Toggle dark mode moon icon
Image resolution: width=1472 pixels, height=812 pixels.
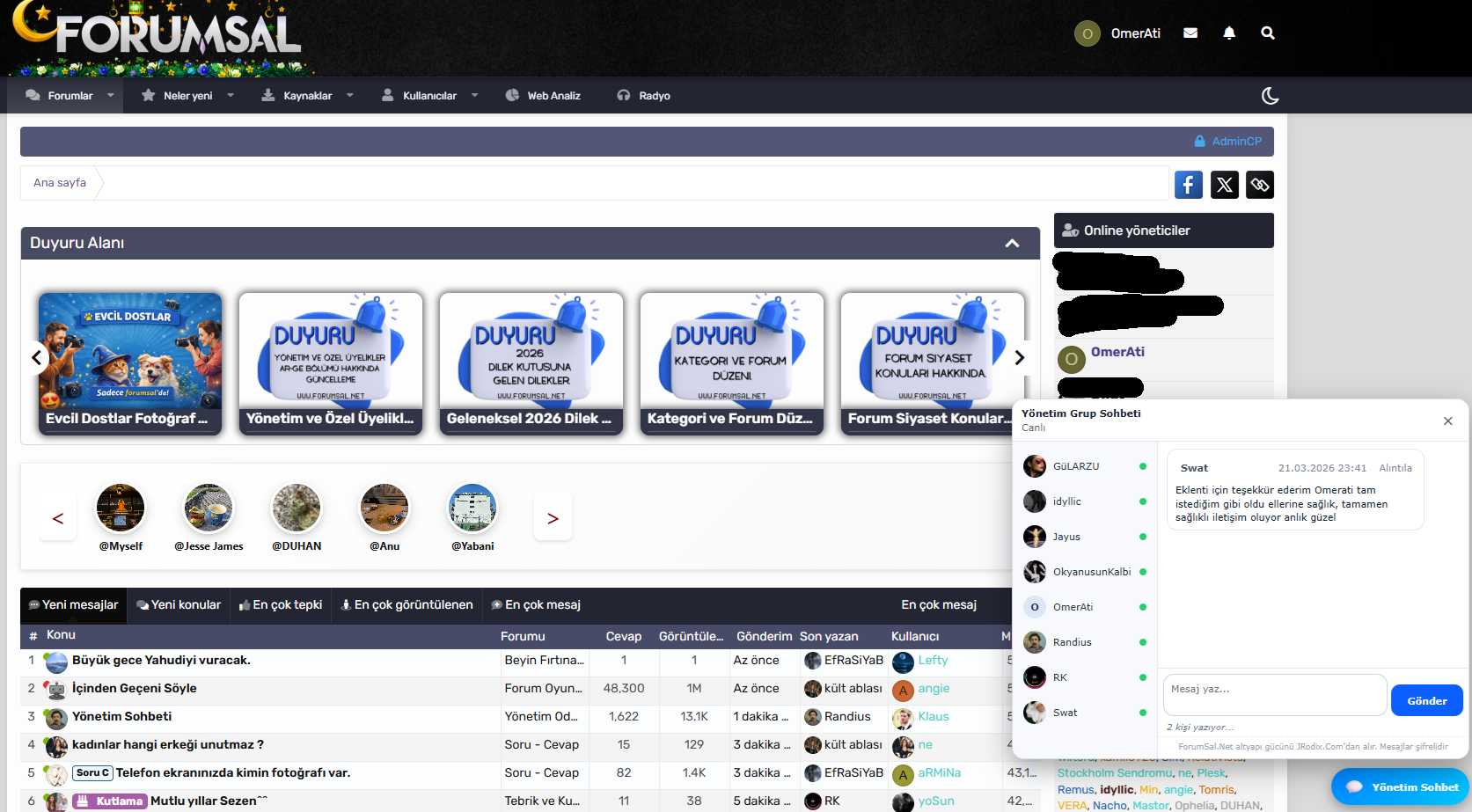[x=1270, y=96]
